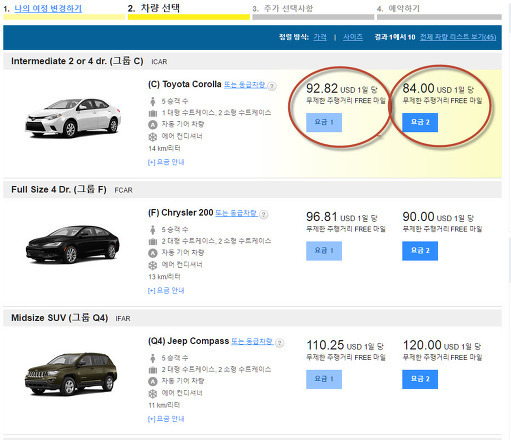The width and height of the screenshot is (511, 440).
Task: Click the 'ICAR' class code
Action: [x=159, y=62]
